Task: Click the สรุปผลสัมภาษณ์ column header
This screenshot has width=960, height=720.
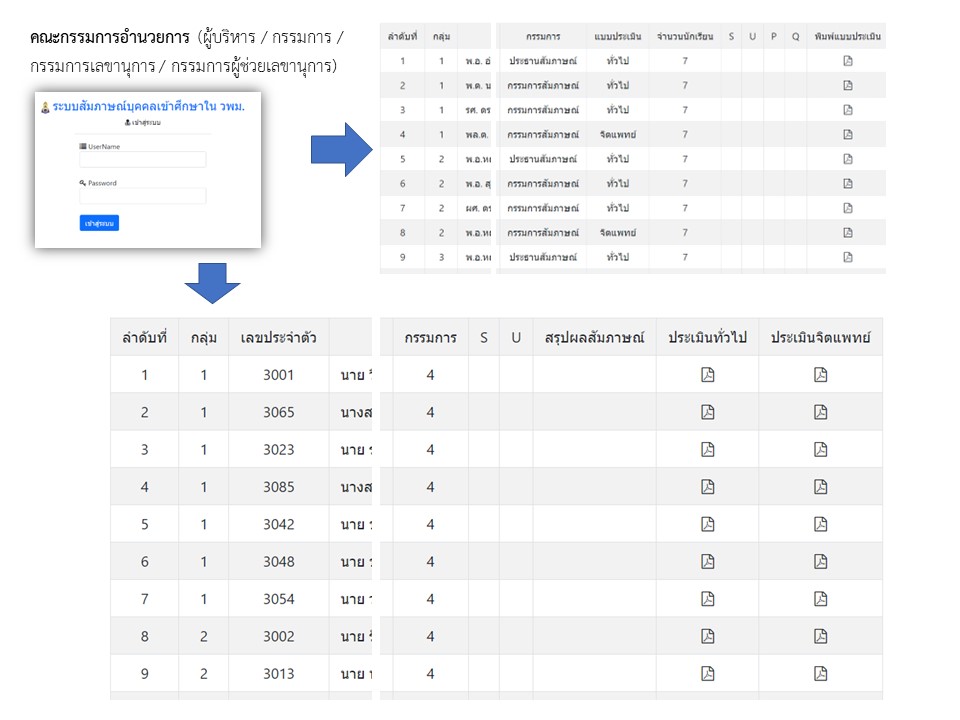Action: point(594,337)
